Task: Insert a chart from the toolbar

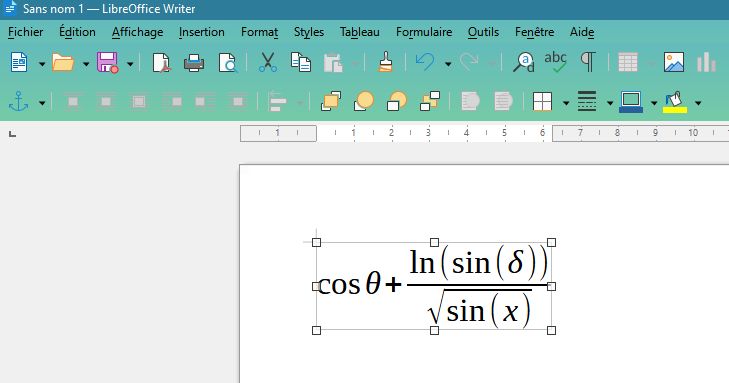Action: [706, 62]
